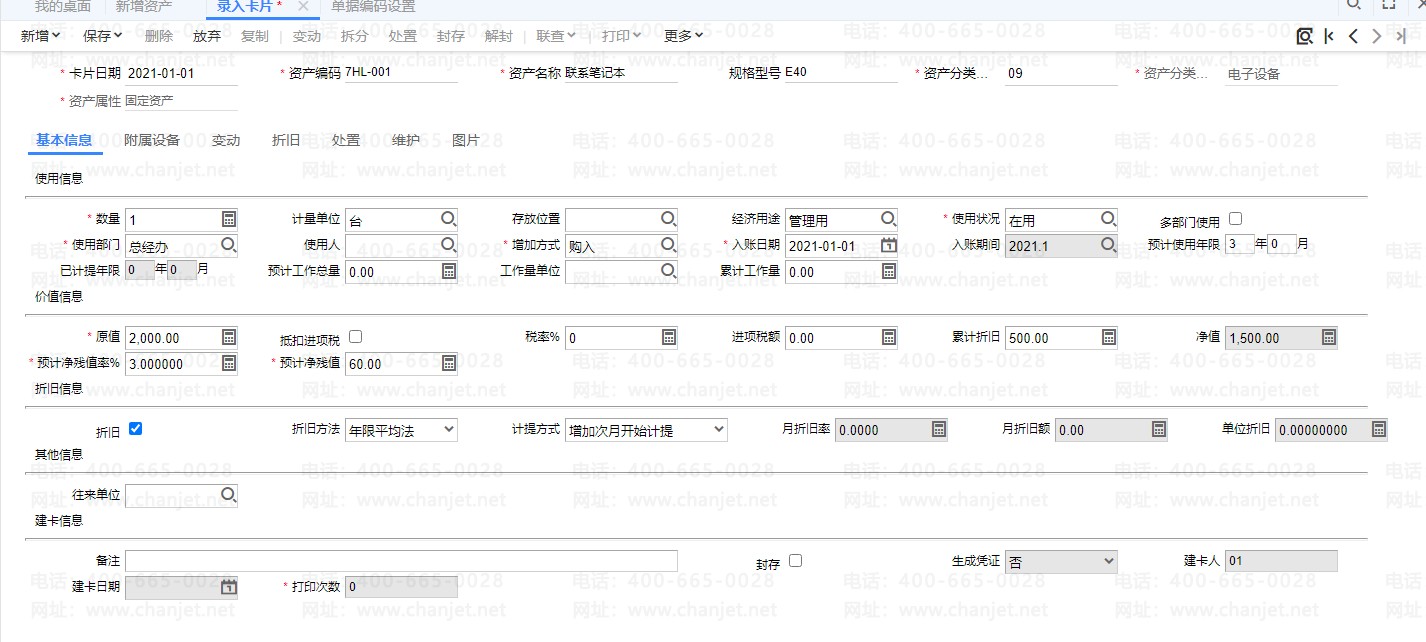Toggle 多部门使用 checkbox
The image size is (1426, 642).
pos(1235,219)
